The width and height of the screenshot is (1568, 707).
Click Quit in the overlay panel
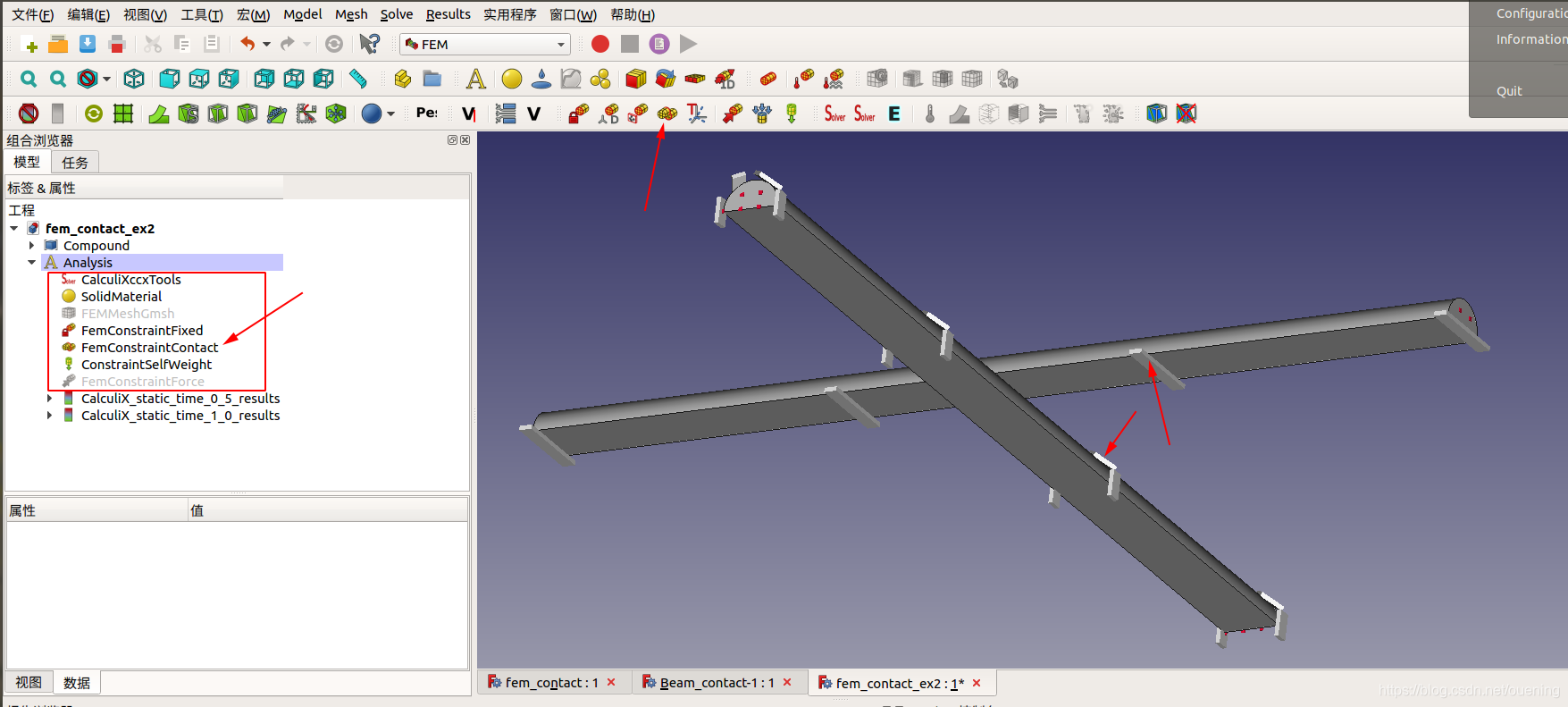(1509, 91)
